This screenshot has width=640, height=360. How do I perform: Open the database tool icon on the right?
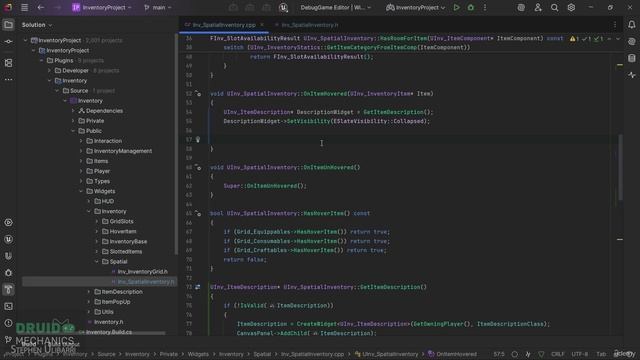(x=631, y=58)
